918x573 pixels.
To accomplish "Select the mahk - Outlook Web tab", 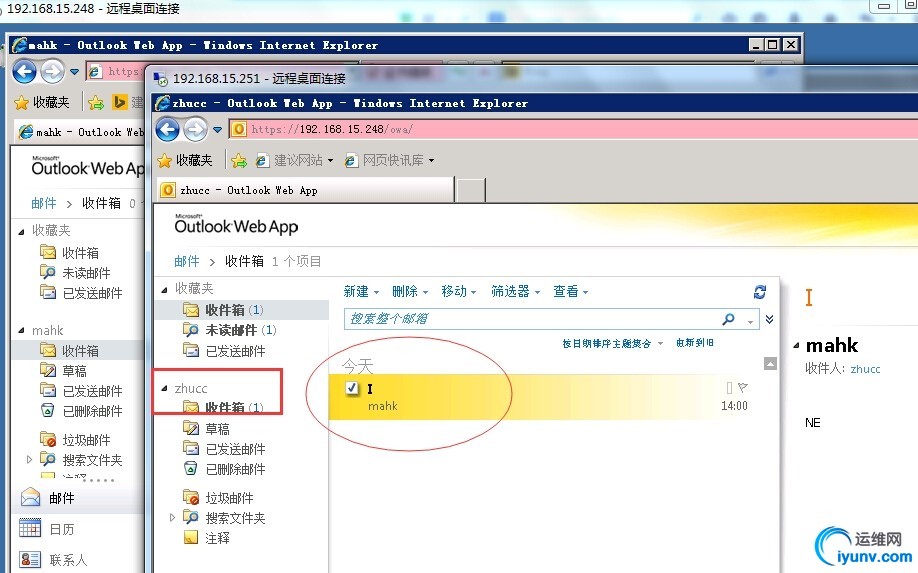I will point(80,132).
